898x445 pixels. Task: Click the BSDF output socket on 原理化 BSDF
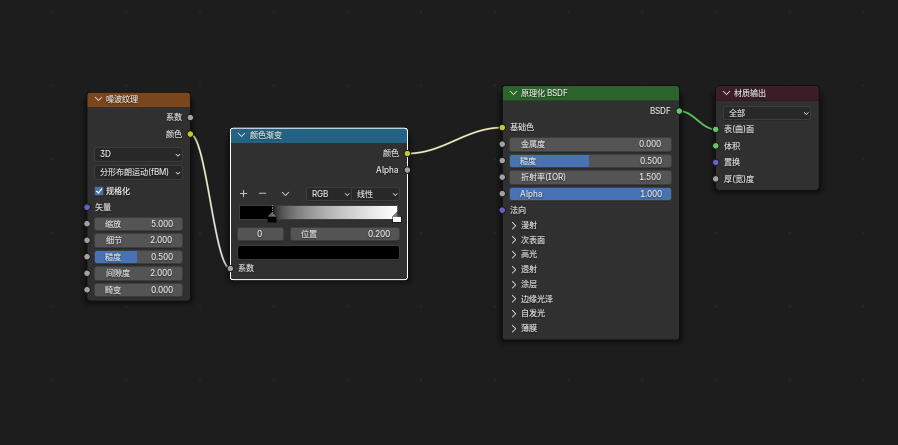click(x=679, y=111)
